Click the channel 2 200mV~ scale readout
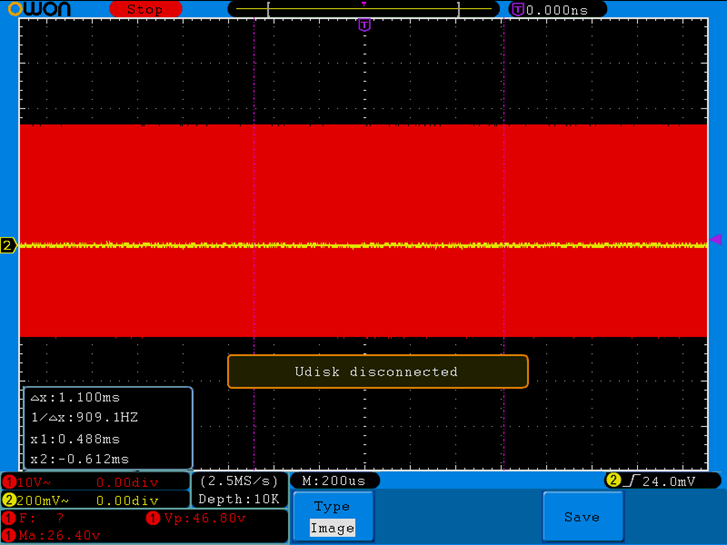Screen dimensions: 727x545 tap(43, 501)
